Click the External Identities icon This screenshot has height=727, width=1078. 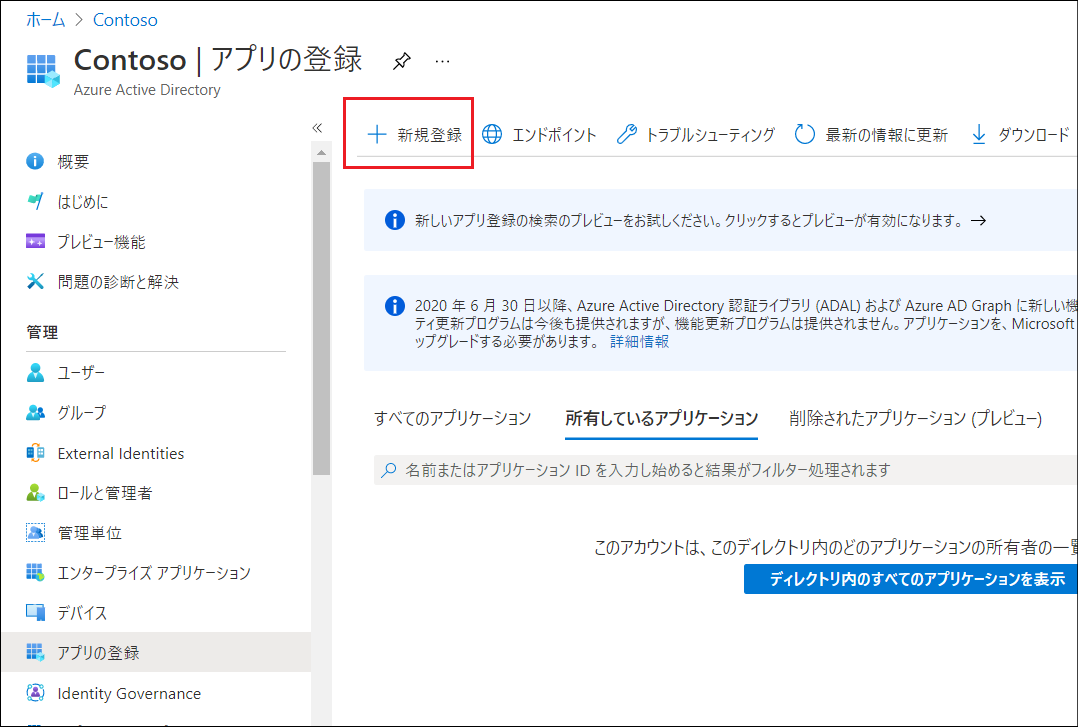pyautogui.click(x=35, y=453)
